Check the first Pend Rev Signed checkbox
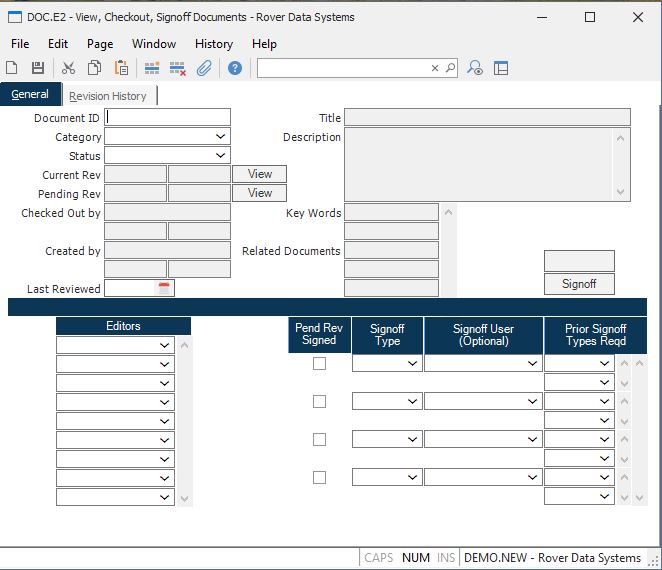662x570 pixels. (319, 364)
